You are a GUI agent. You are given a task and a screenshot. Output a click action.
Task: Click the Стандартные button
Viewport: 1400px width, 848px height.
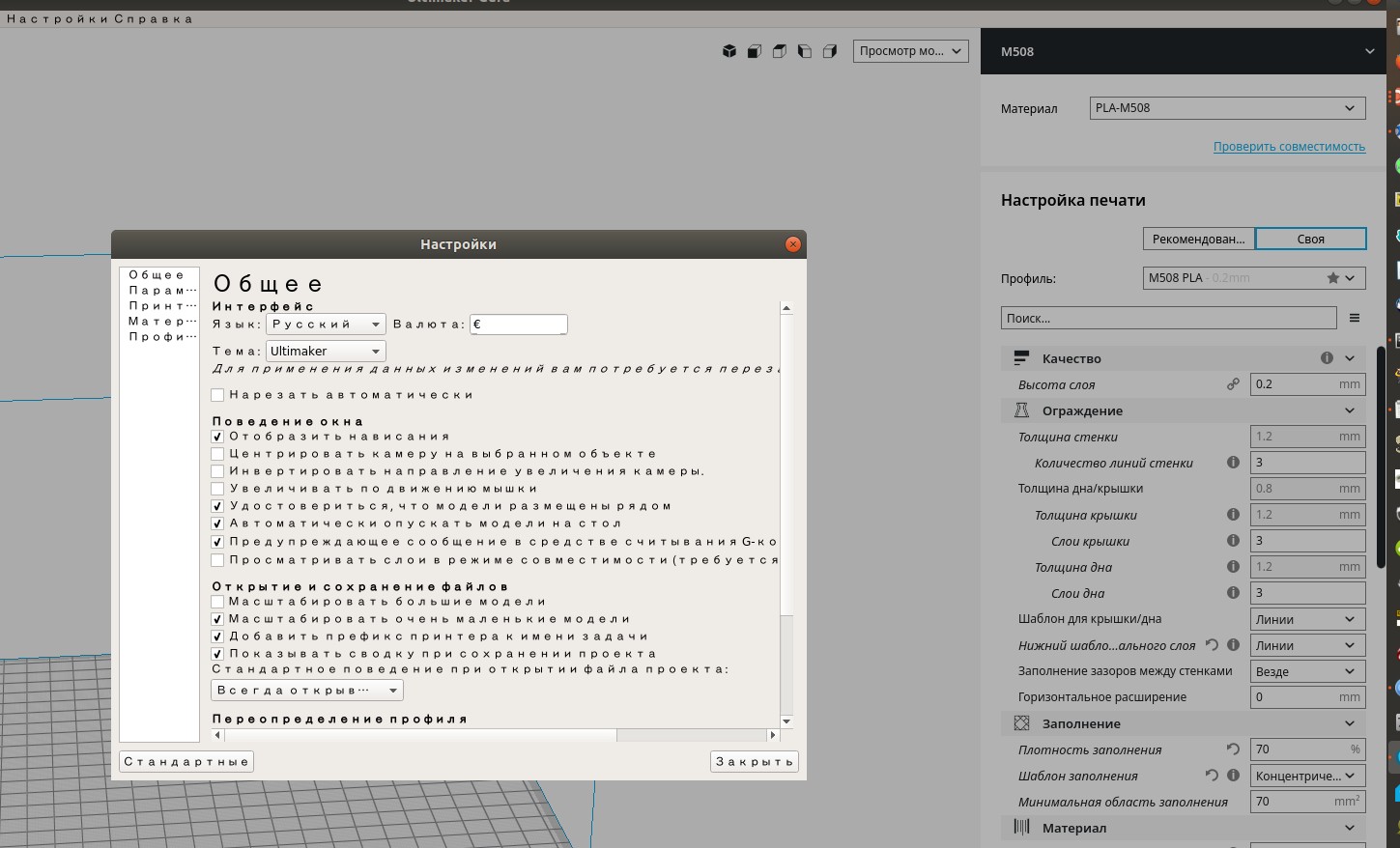(x=186, y=762)
